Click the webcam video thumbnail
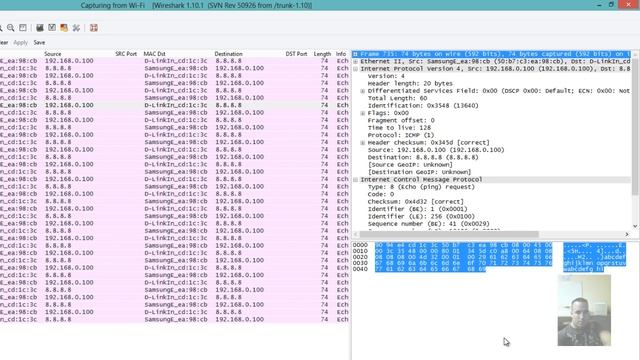 [x=584, y=310]
